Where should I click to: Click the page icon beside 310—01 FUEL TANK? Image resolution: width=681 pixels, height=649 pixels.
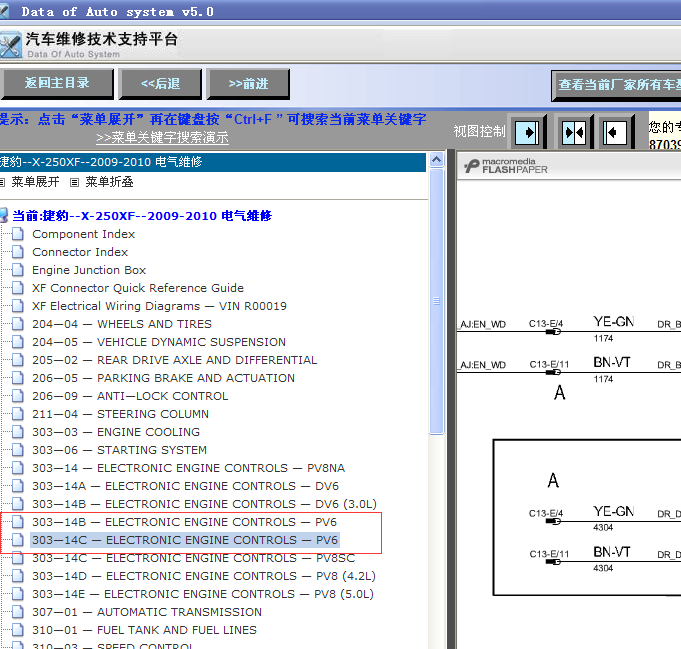(x=18, y=630)
